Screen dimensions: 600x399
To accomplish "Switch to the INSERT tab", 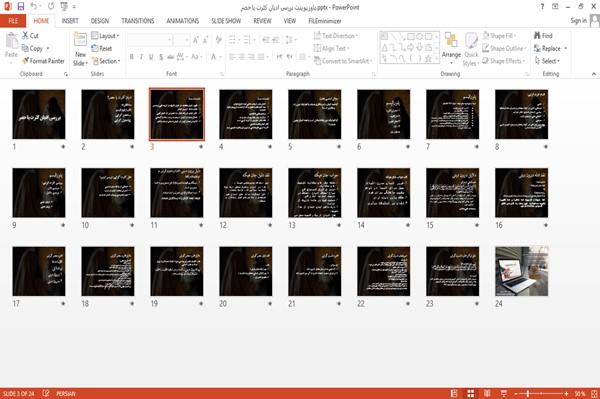I will [70, 21].
